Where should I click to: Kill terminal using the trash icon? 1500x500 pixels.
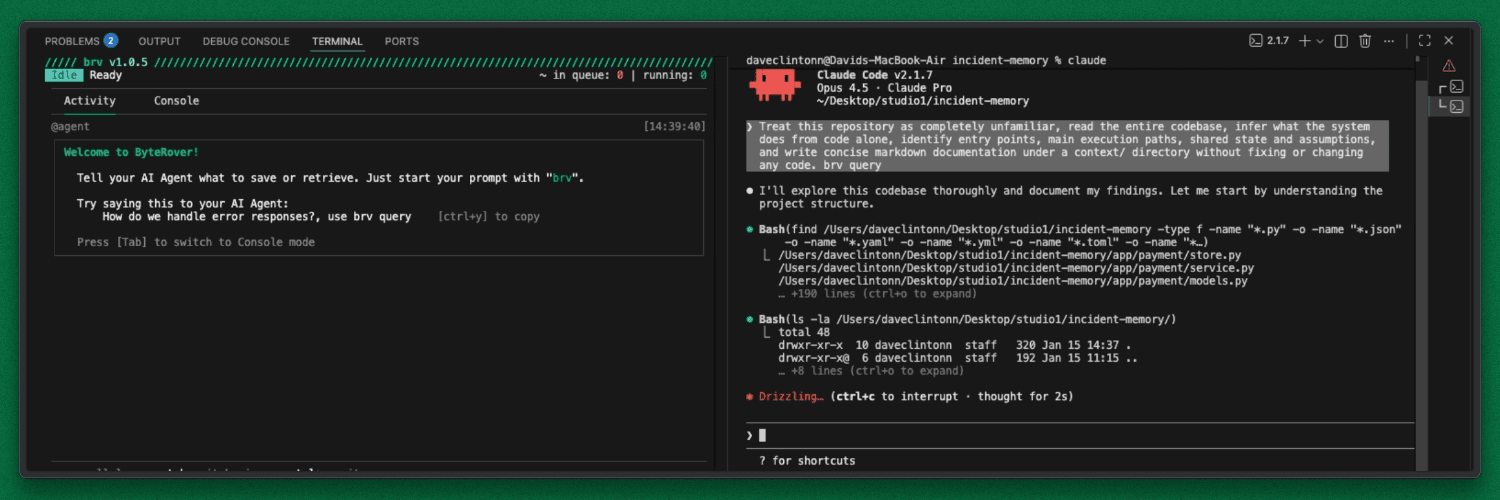[1365, 41]
